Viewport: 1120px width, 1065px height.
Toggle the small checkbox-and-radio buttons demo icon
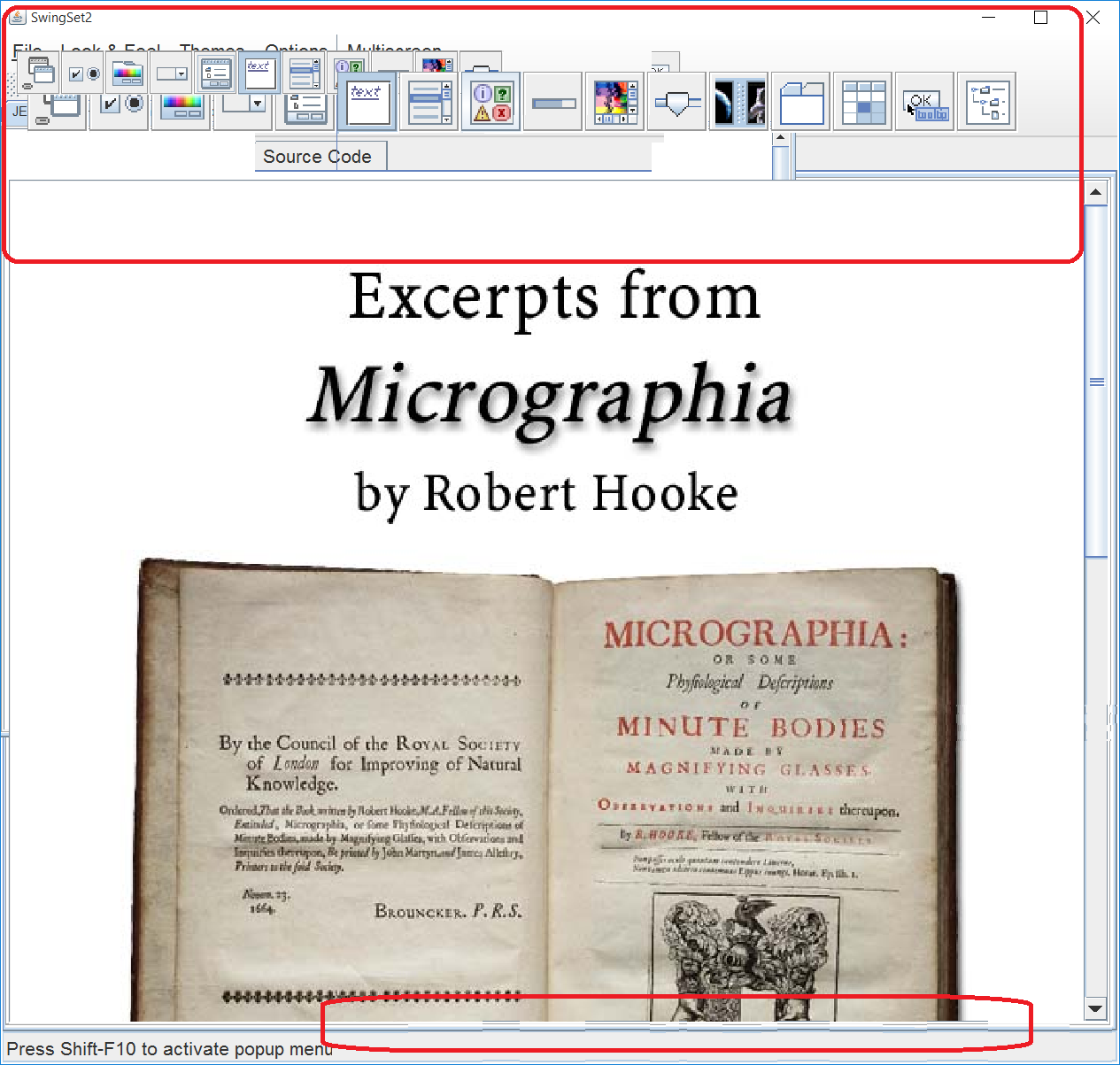[83, 73]
